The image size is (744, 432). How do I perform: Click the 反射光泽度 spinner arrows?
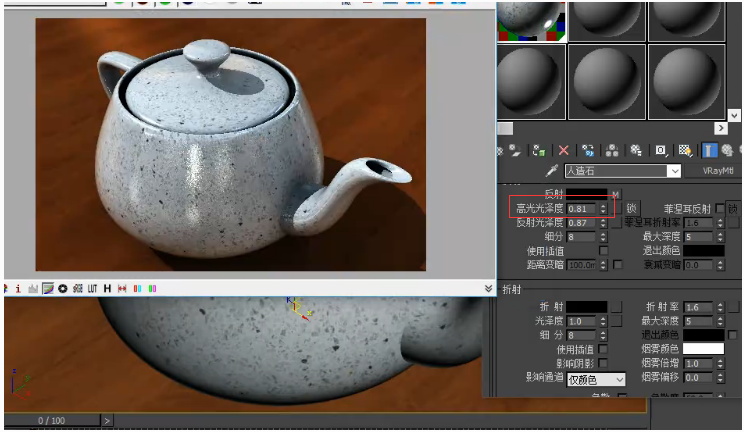pyautogui.click(x=603, y=223)
